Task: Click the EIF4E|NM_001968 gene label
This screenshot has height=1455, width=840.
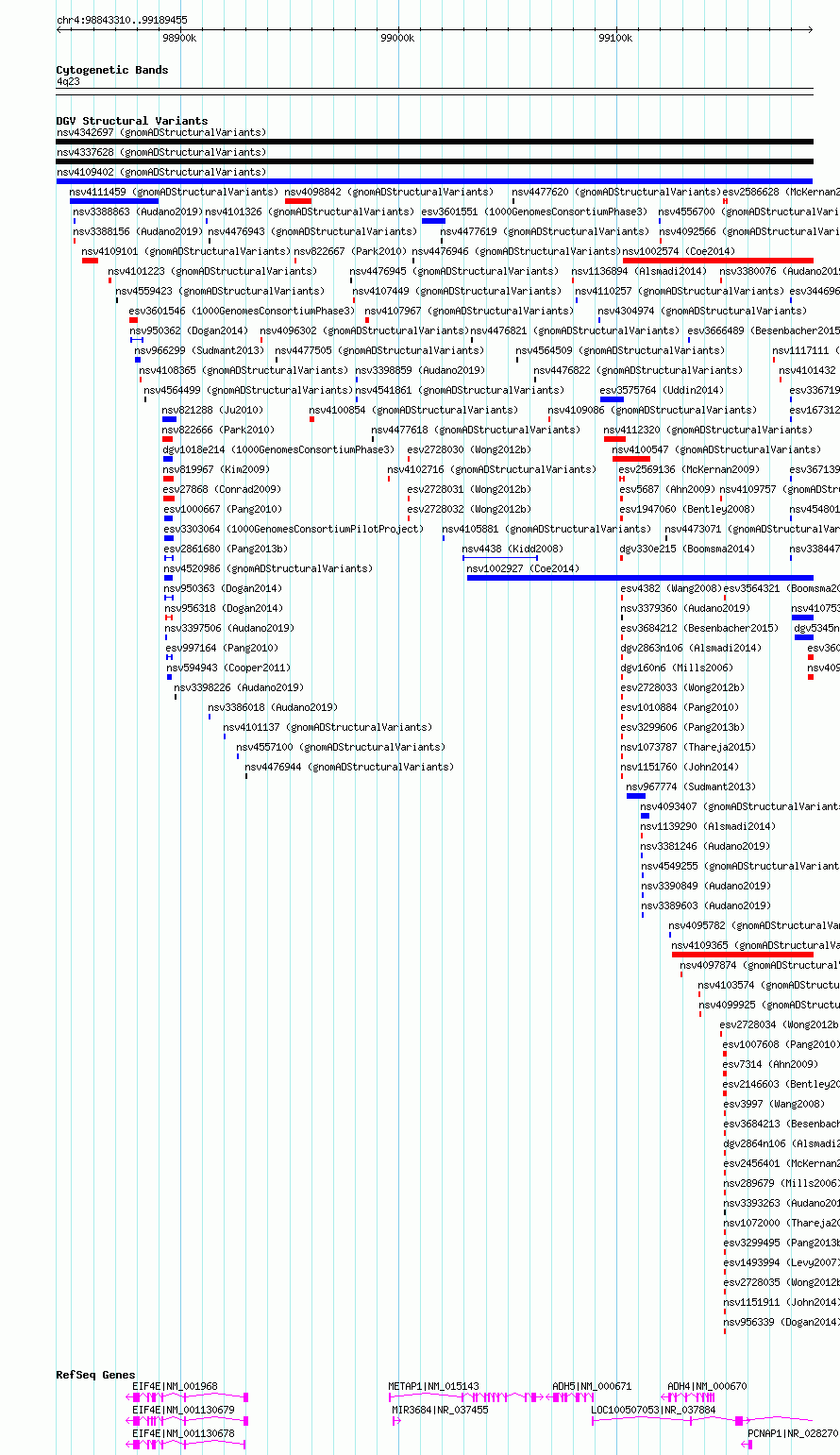Action: 175,1387
